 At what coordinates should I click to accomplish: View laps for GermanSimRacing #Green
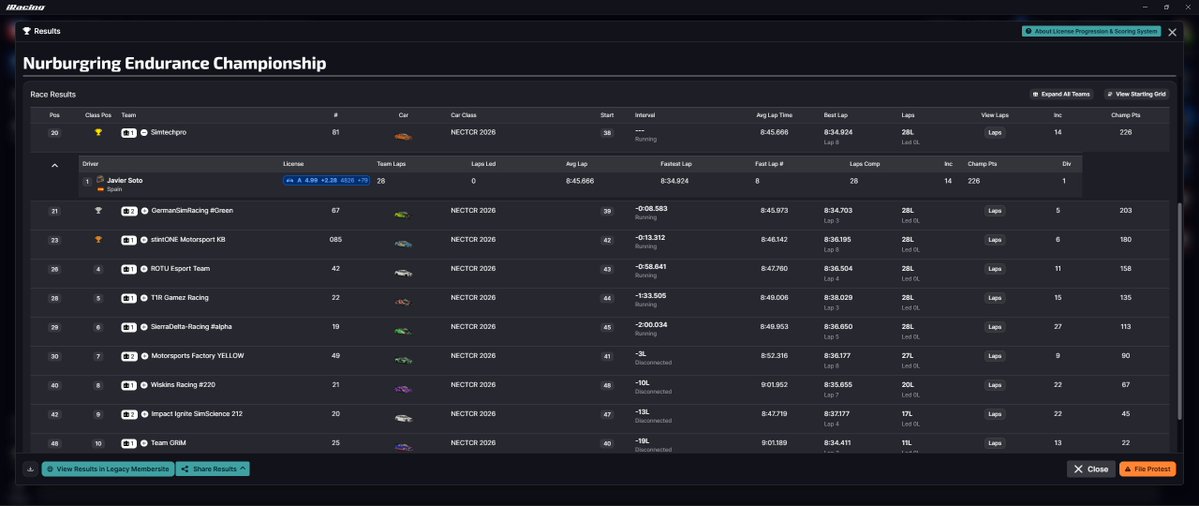pos(994,211)
